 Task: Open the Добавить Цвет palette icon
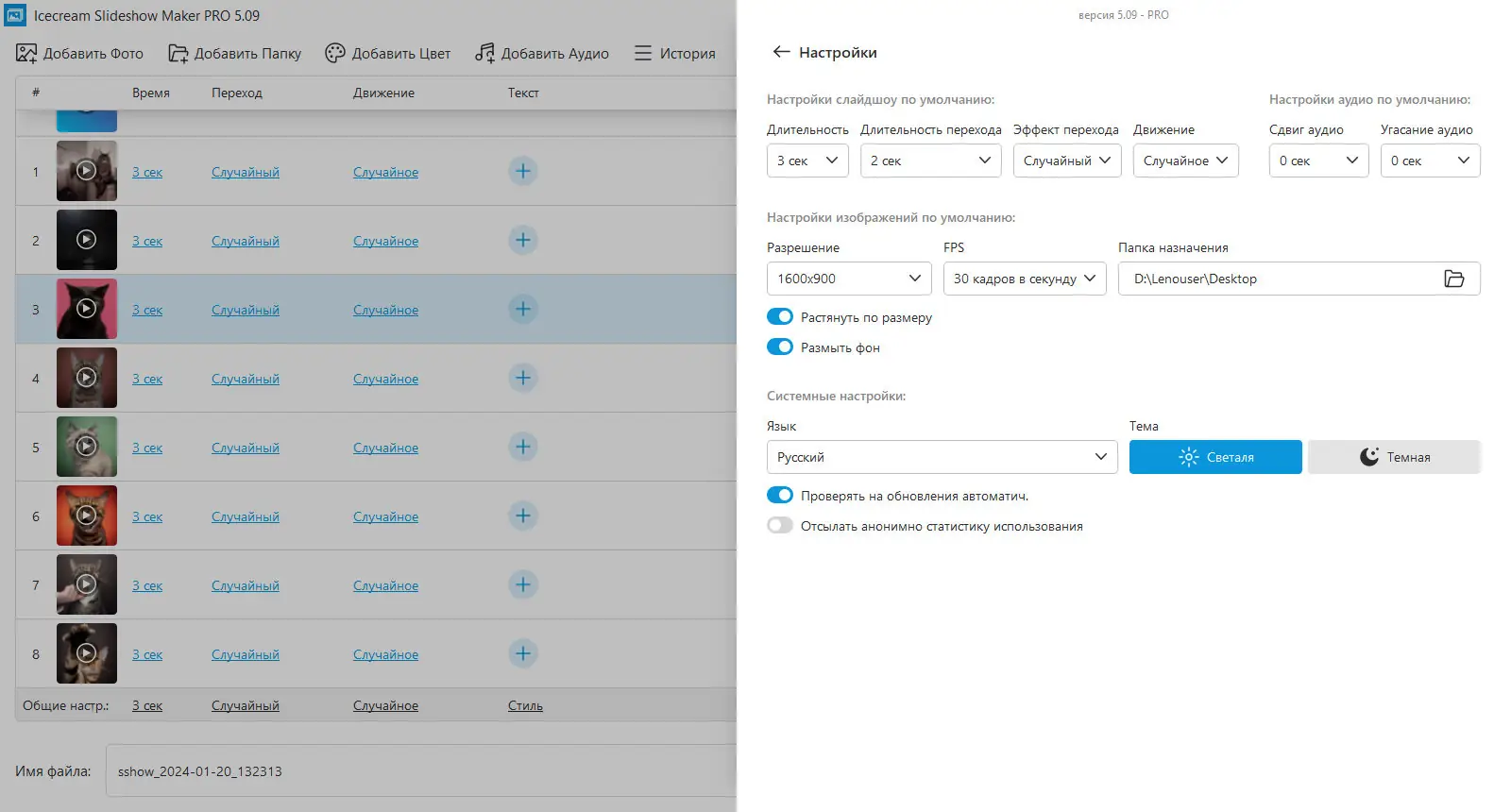click(x=335, y=54)
